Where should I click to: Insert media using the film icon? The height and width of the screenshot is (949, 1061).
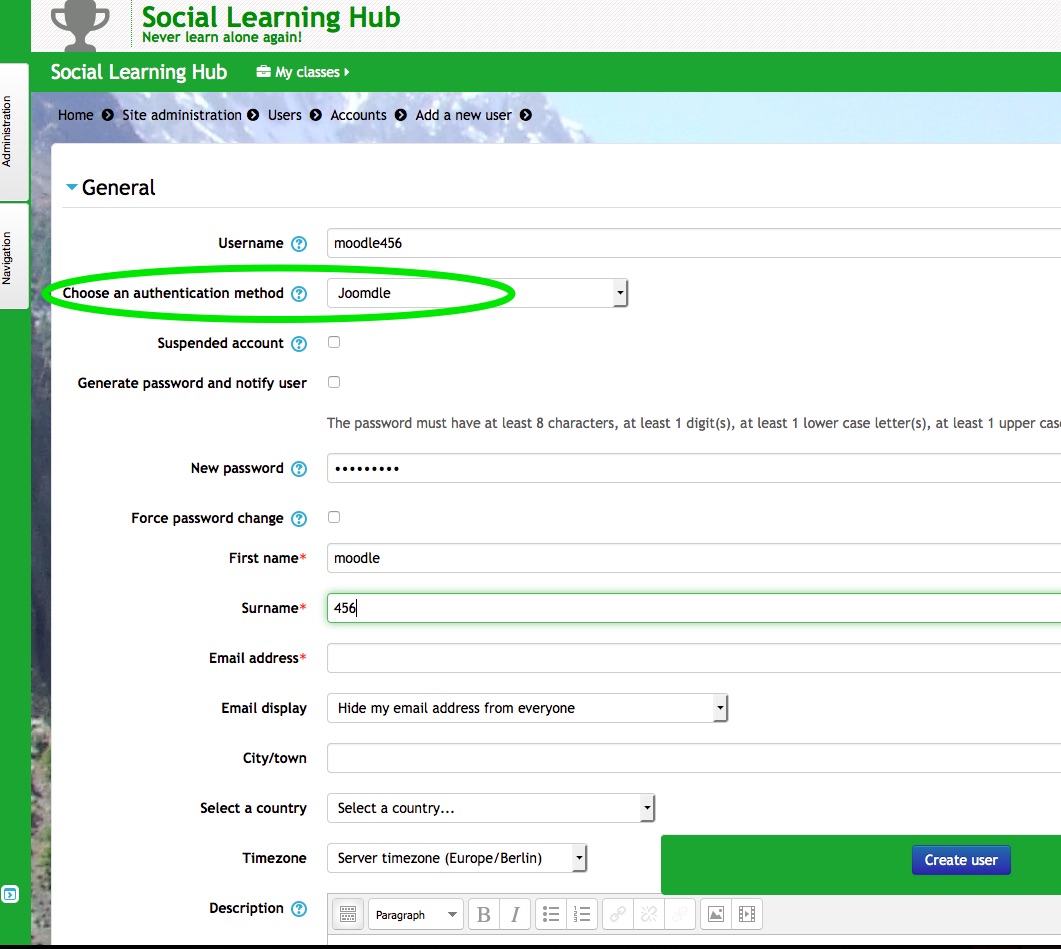(x=746, y=914)
